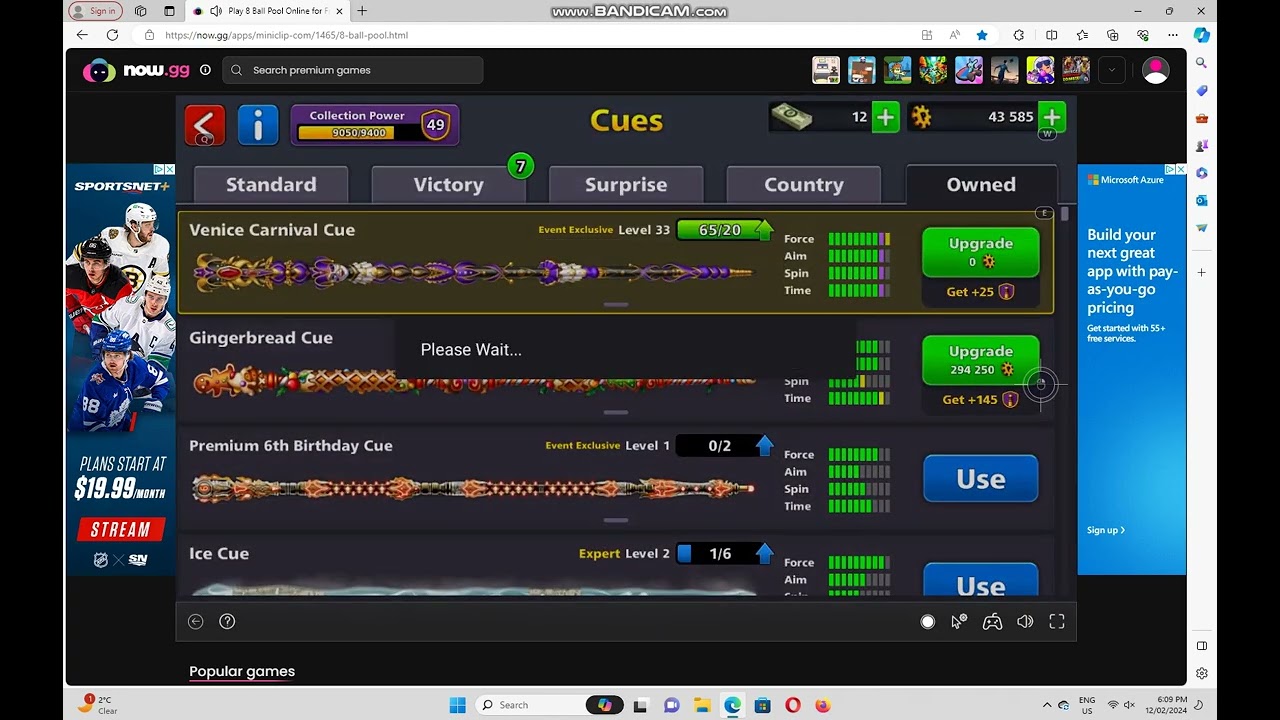Open browser extensions puzzle icon
The image size is (1280, 720).
pos(1019,35)
